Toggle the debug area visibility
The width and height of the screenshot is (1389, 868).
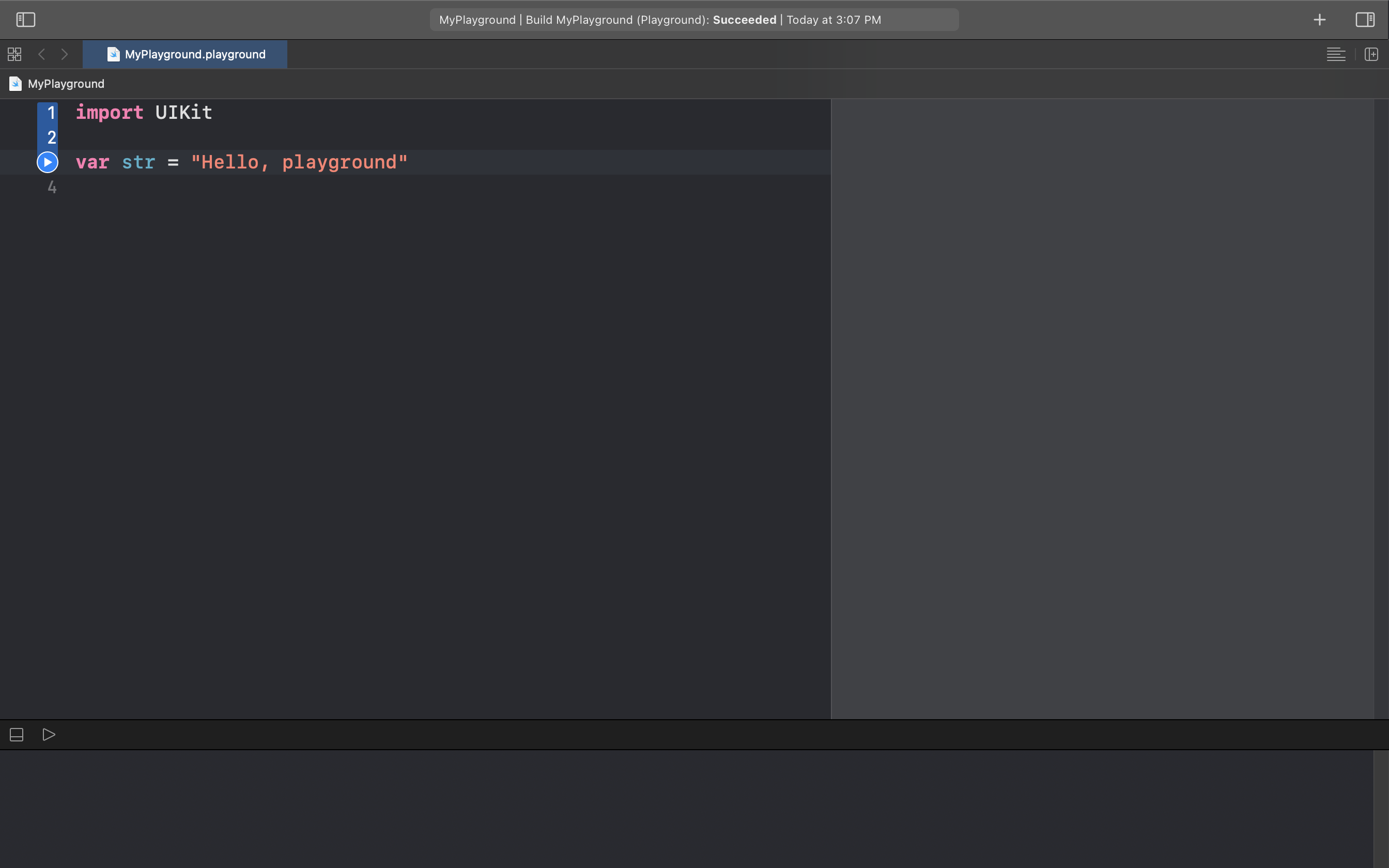(x=17, y=735)
